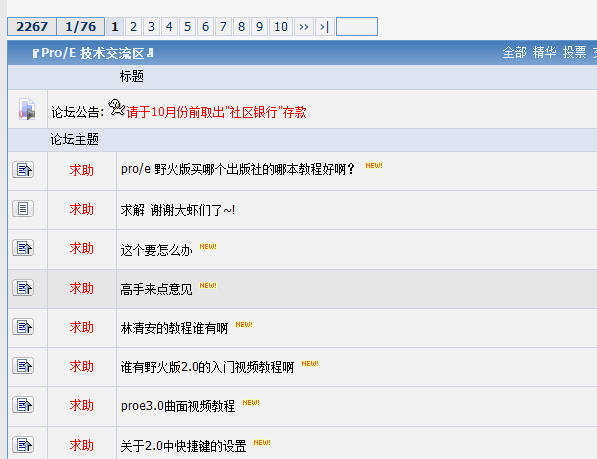Click topic icon beside 林清安的教程谁有啊 thread
The height and width of the screenshot is (459, 597).
pos(23,327)
